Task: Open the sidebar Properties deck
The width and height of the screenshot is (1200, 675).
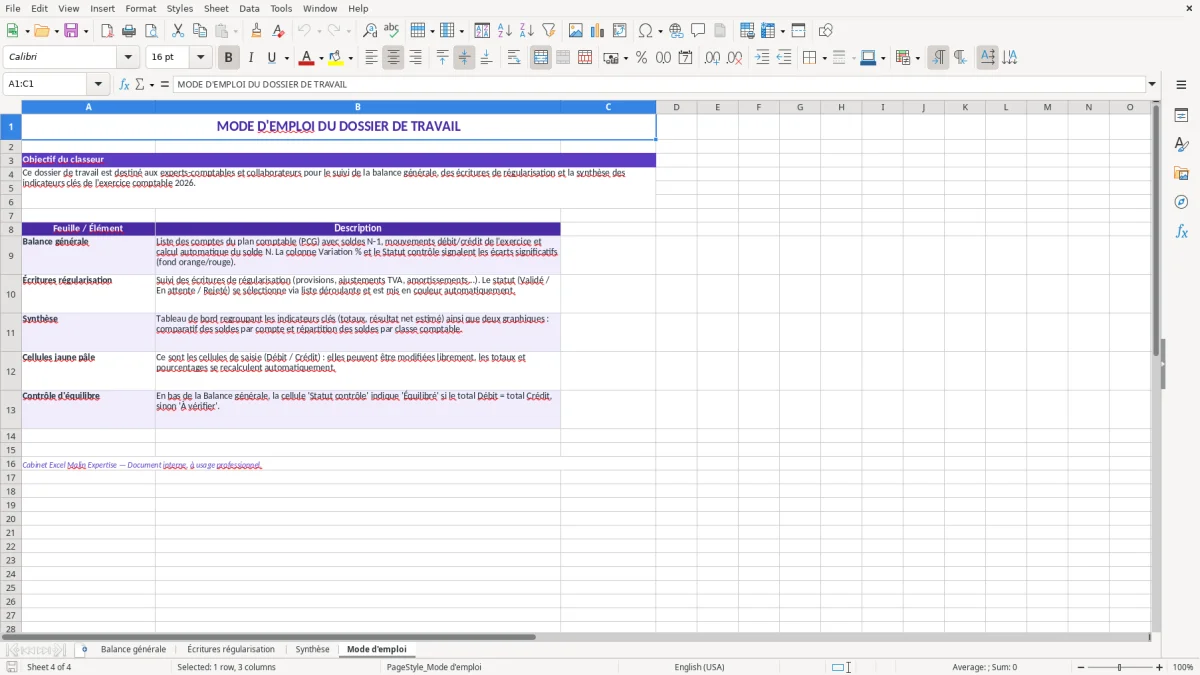Action: [1181, 116]
